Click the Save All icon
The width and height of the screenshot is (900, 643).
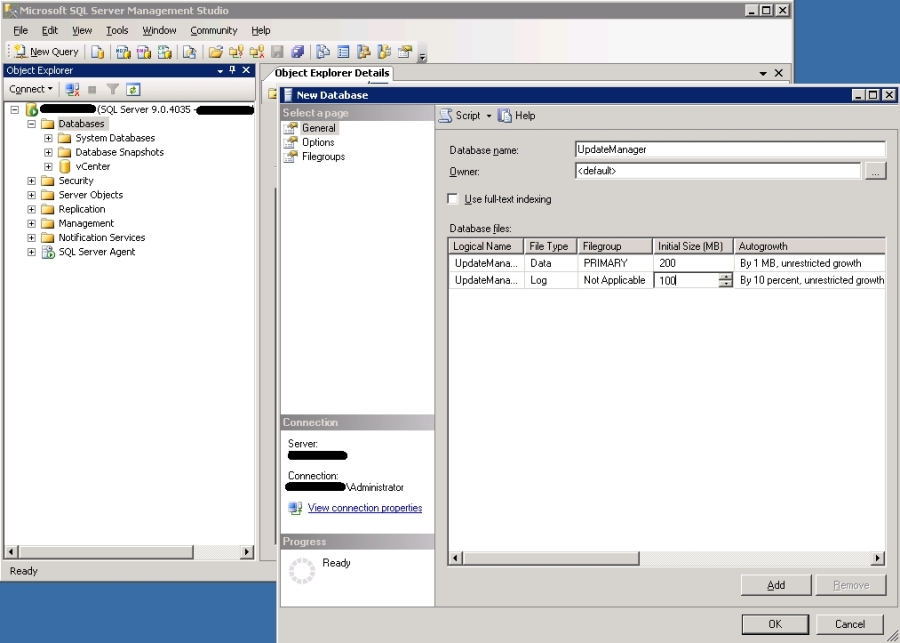click(297, 52)
